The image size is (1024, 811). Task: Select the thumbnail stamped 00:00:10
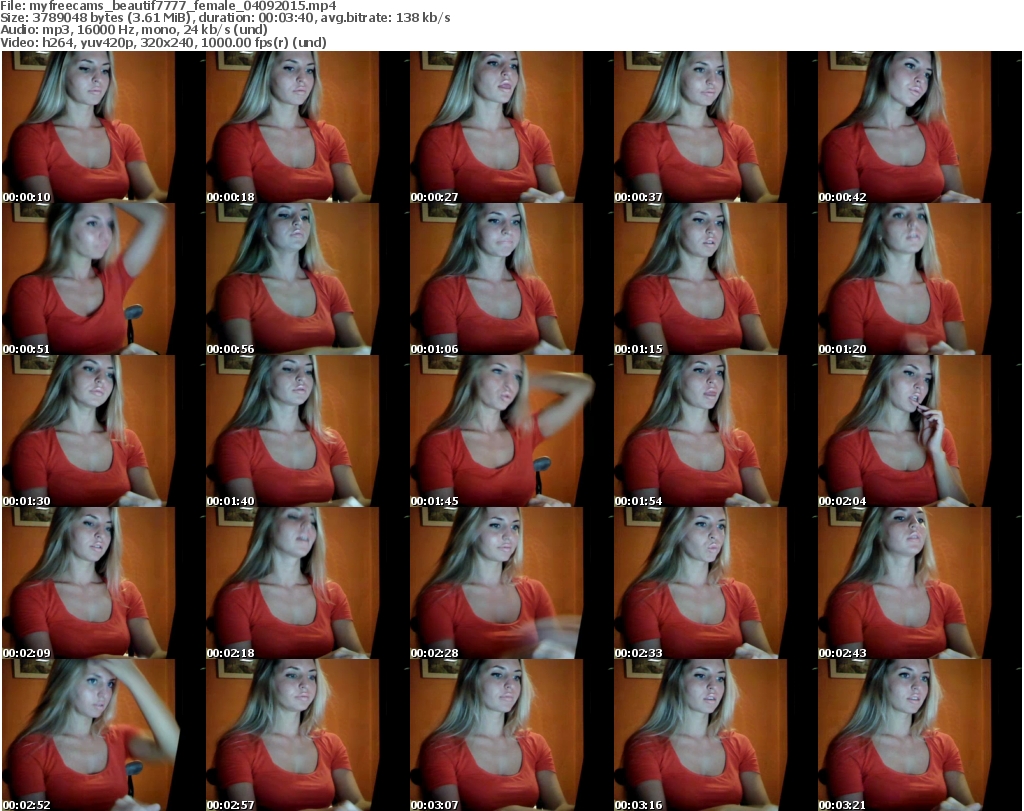103,127
